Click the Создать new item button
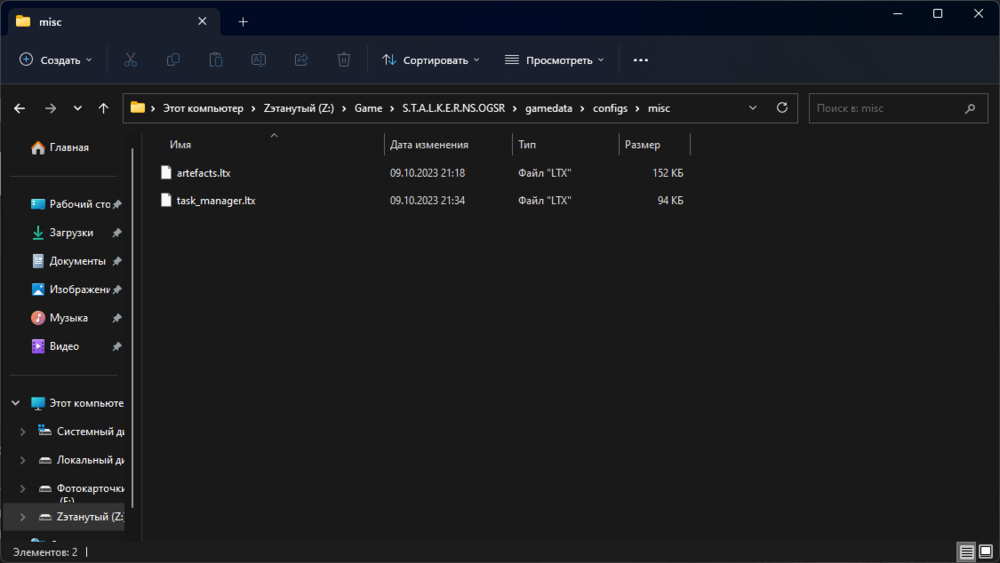The height and width of the screenshot is (563, 1000). tap(56, 60)
